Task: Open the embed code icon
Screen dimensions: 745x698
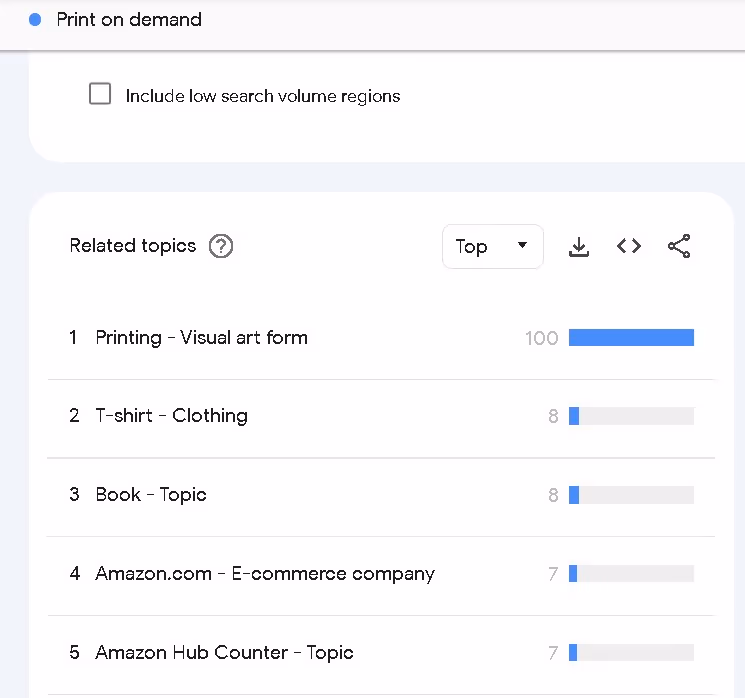Action: [629, 246]
